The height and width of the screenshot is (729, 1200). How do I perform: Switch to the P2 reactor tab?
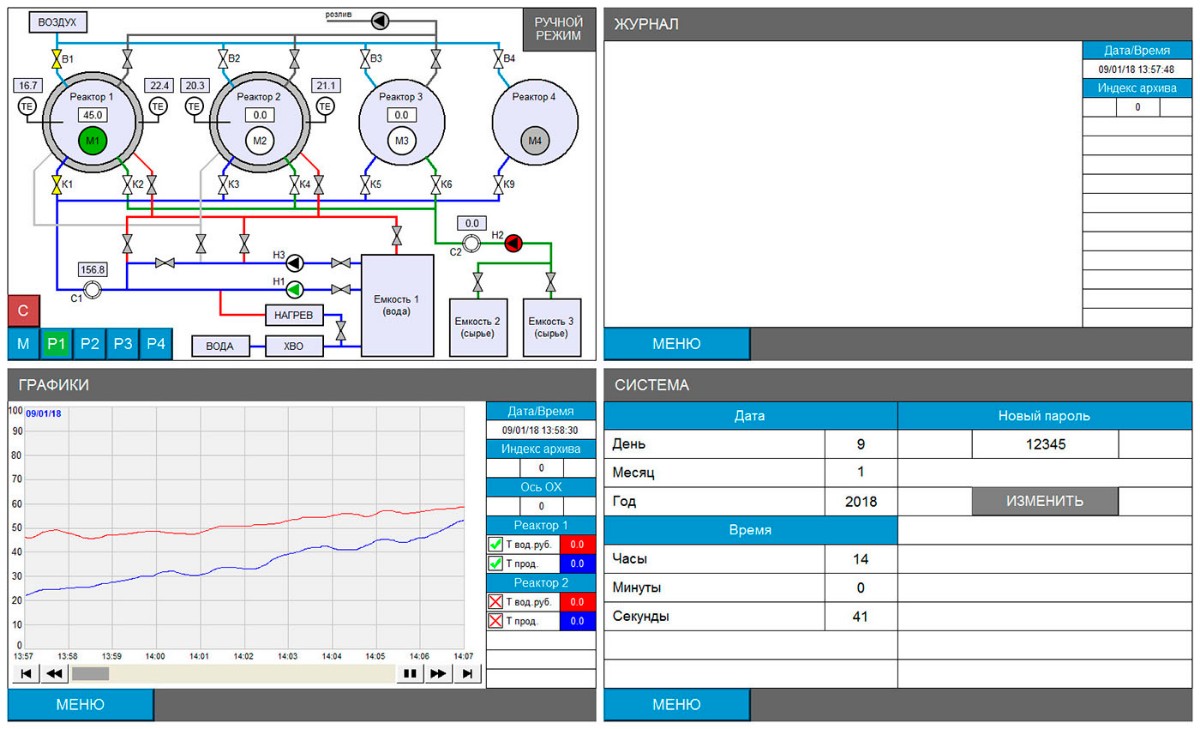tap(90, 344)
